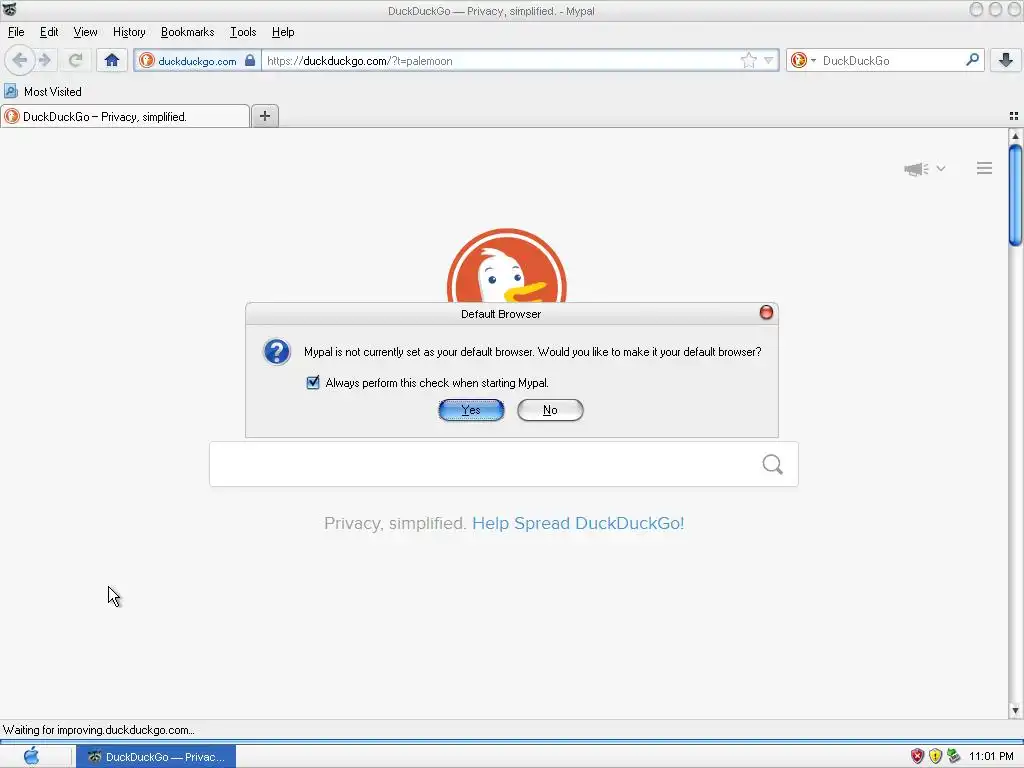The image size is (1024, 768).
Task: Click Yes to set default browser
Action: pyautogui.click(x=471, y=410)
